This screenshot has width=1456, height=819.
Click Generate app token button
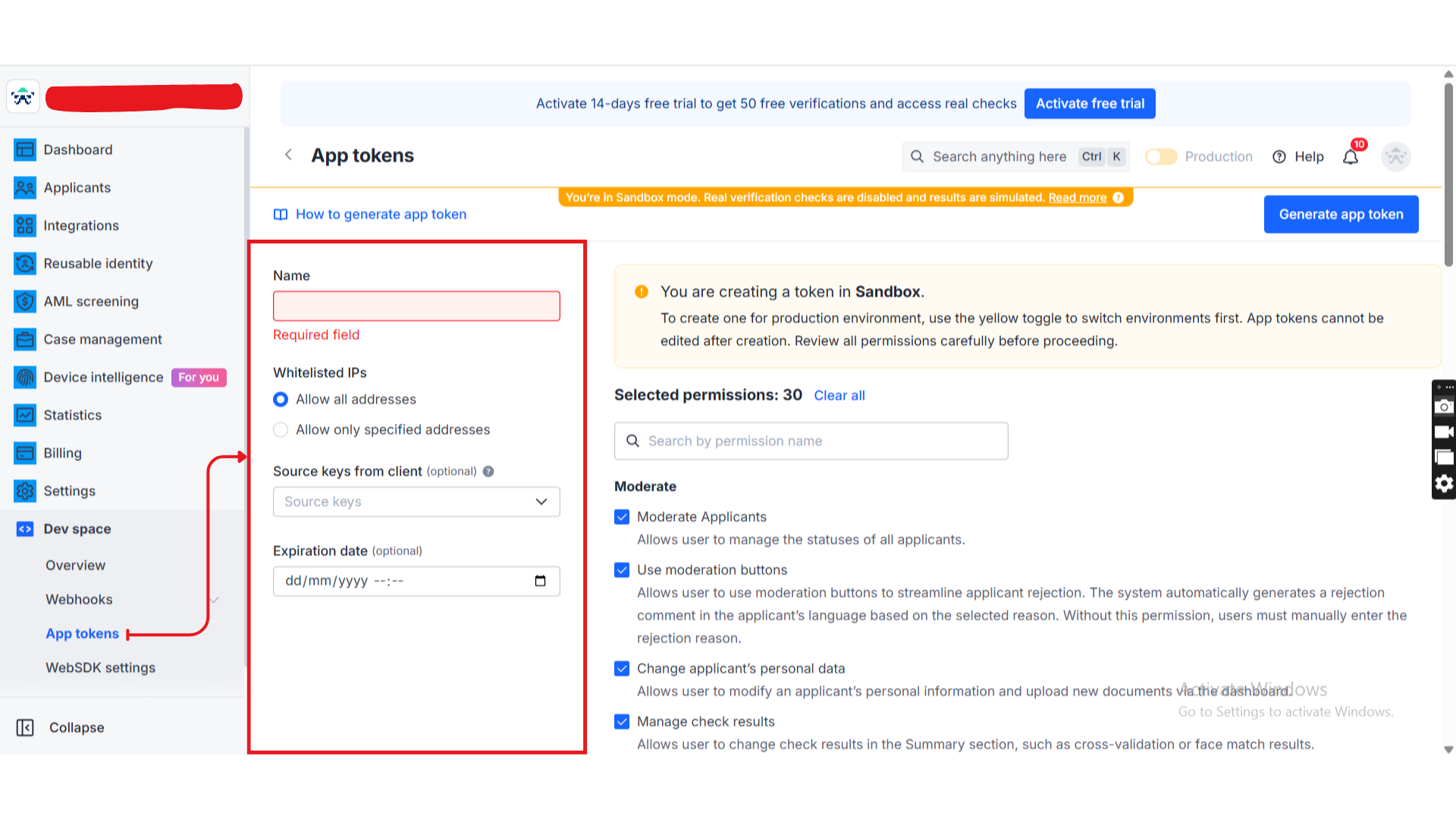pos(1341,215)
